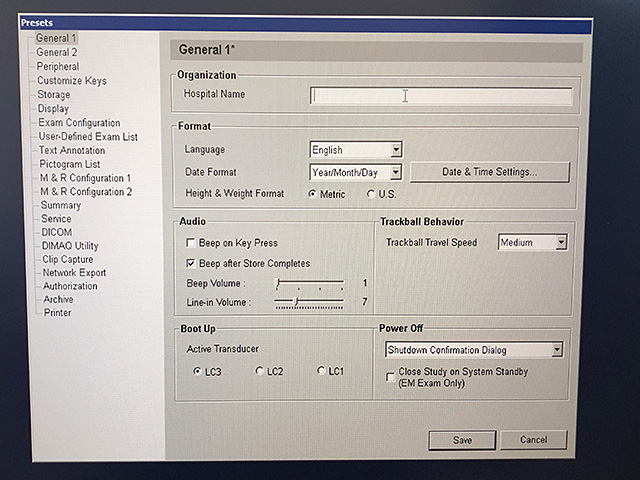
Task: Open the Printer settings page
Action: 58,312
